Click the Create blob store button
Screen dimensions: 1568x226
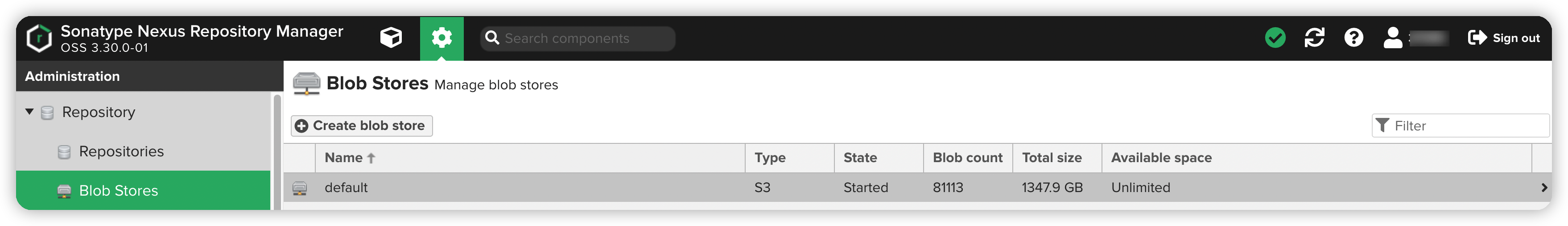[362, 126]
